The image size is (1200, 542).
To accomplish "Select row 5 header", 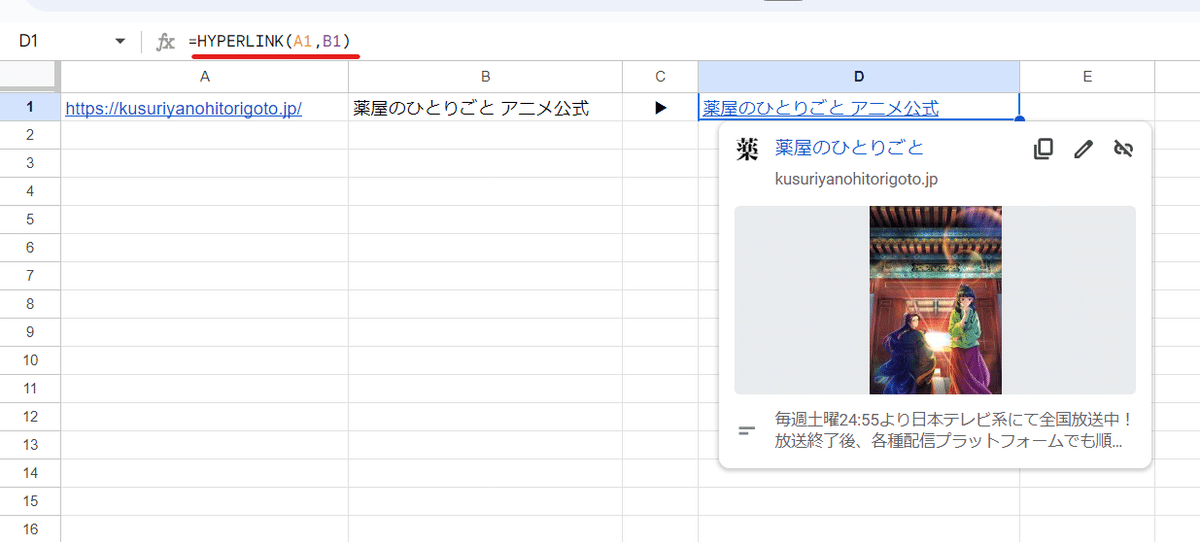I will (x=30, y=219).
